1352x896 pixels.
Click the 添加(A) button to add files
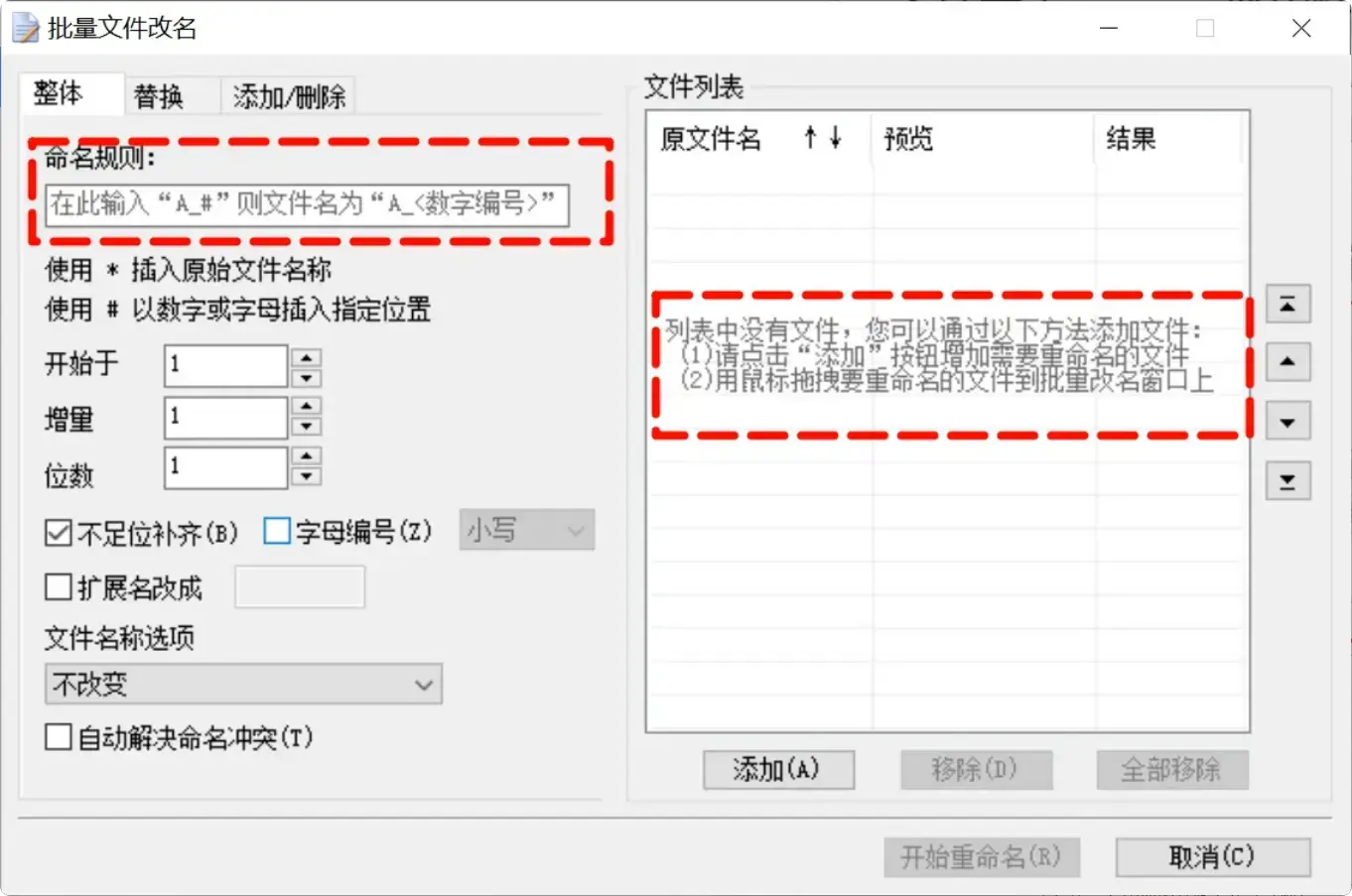778,770
